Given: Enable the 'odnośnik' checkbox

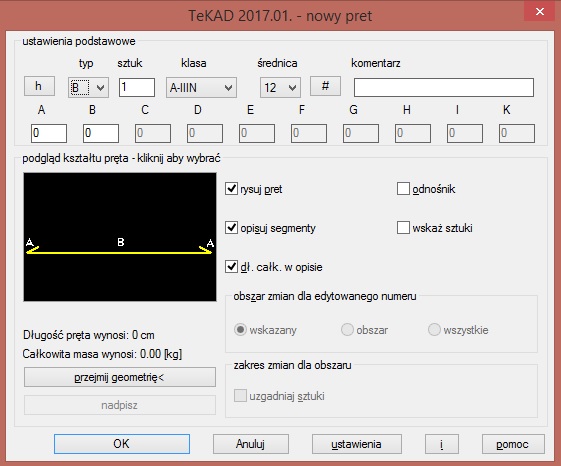Looking at the screenshot, I should [x=403, y=189].
